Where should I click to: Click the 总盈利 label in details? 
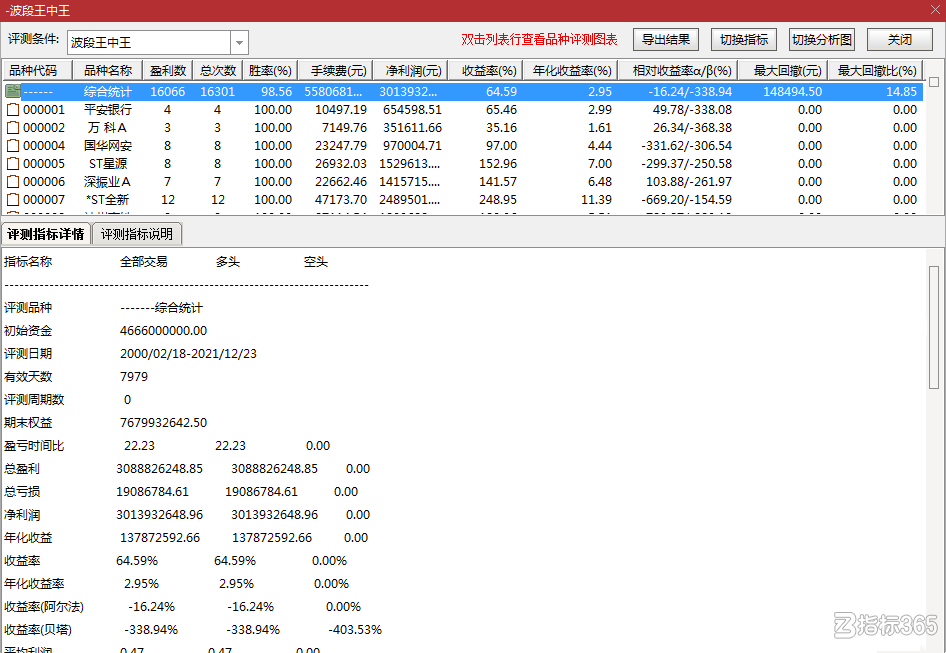(x=22, y=469)
